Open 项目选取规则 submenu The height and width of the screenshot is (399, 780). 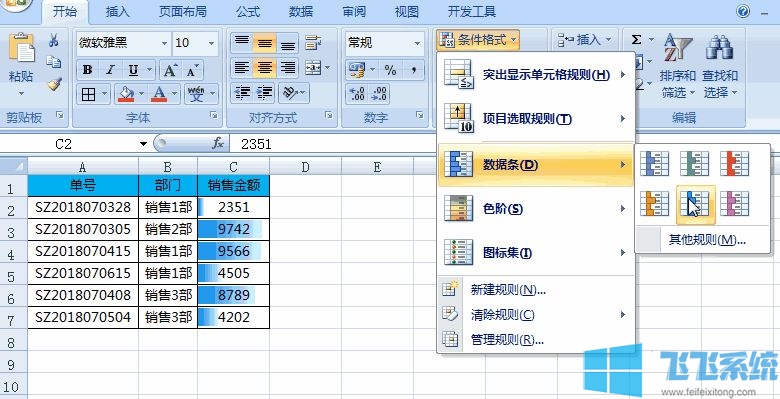pos(536,119)
